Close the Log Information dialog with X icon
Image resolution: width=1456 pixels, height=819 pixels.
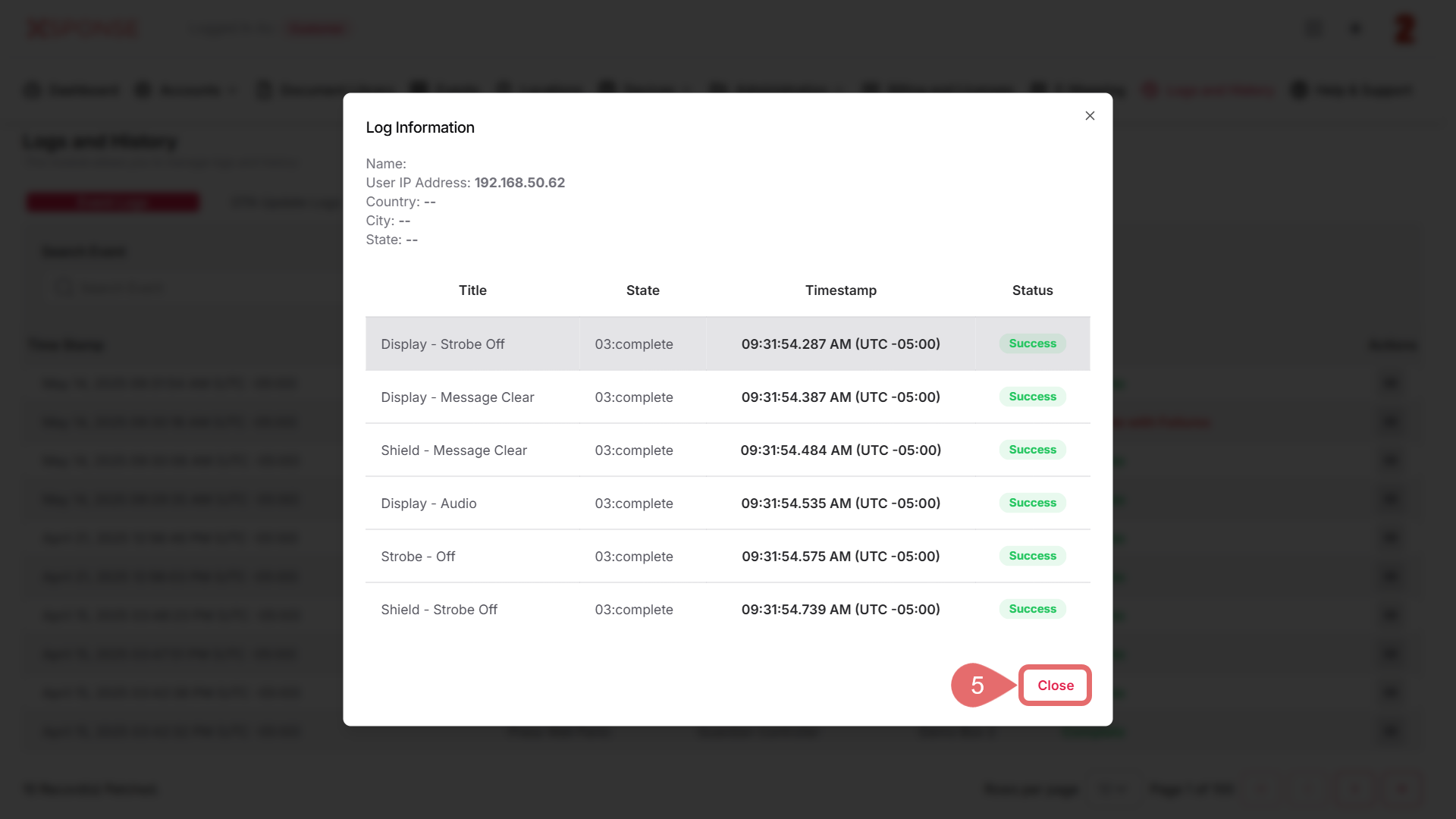tap(1090, 115)
